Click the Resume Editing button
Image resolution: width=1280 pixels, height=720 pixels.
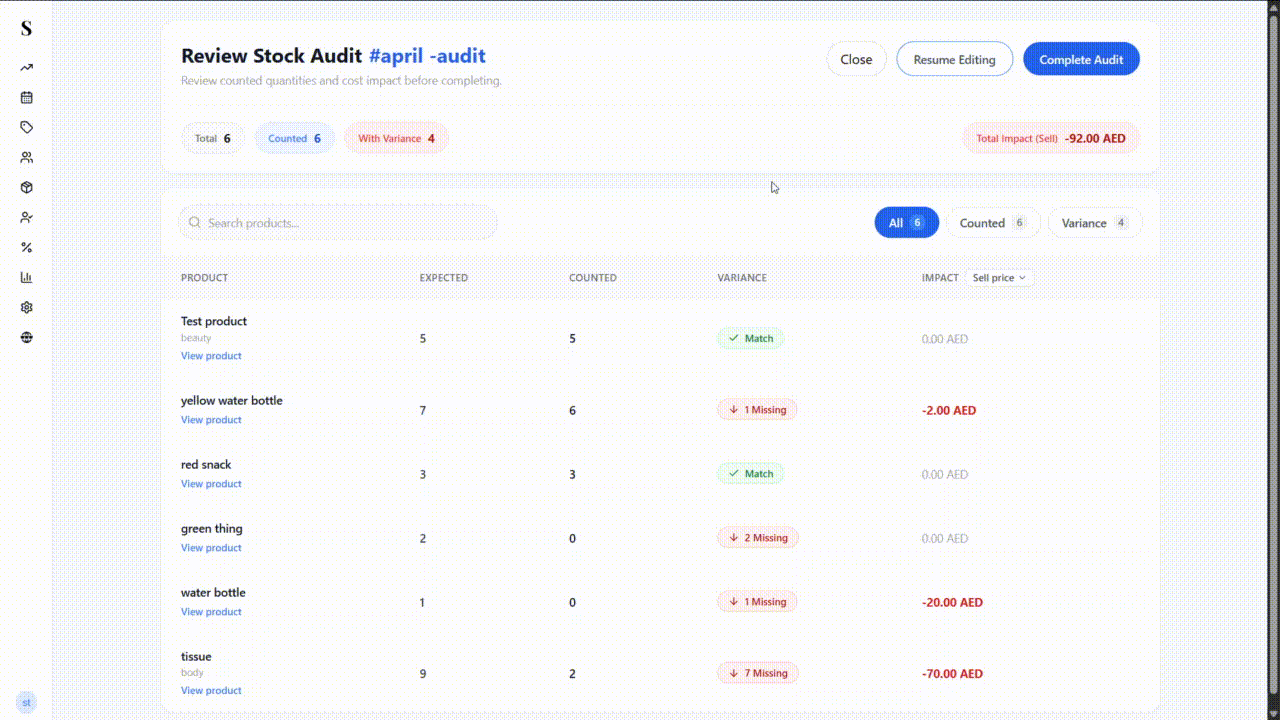(954, 59)
